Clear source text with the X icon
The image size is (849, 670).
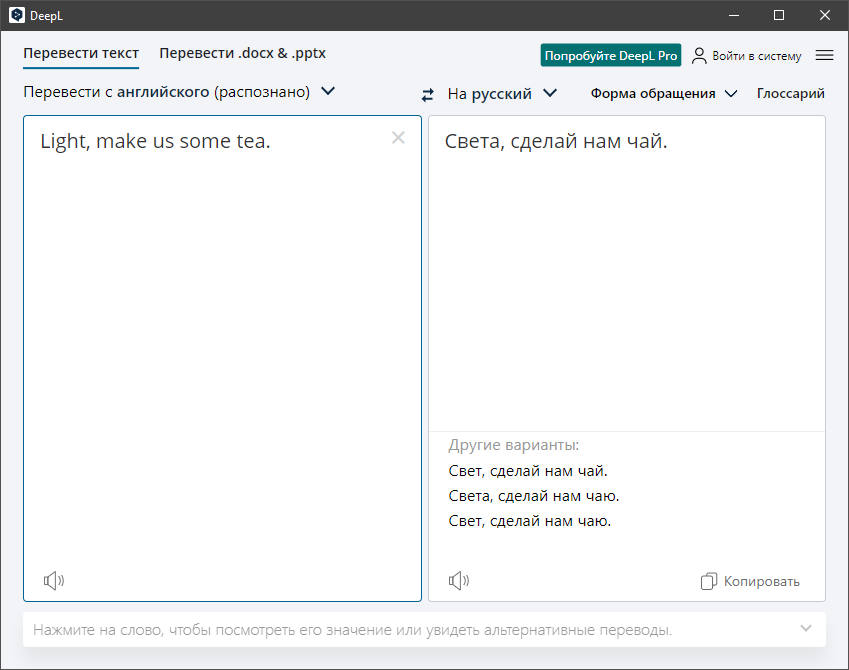[398, 138]
